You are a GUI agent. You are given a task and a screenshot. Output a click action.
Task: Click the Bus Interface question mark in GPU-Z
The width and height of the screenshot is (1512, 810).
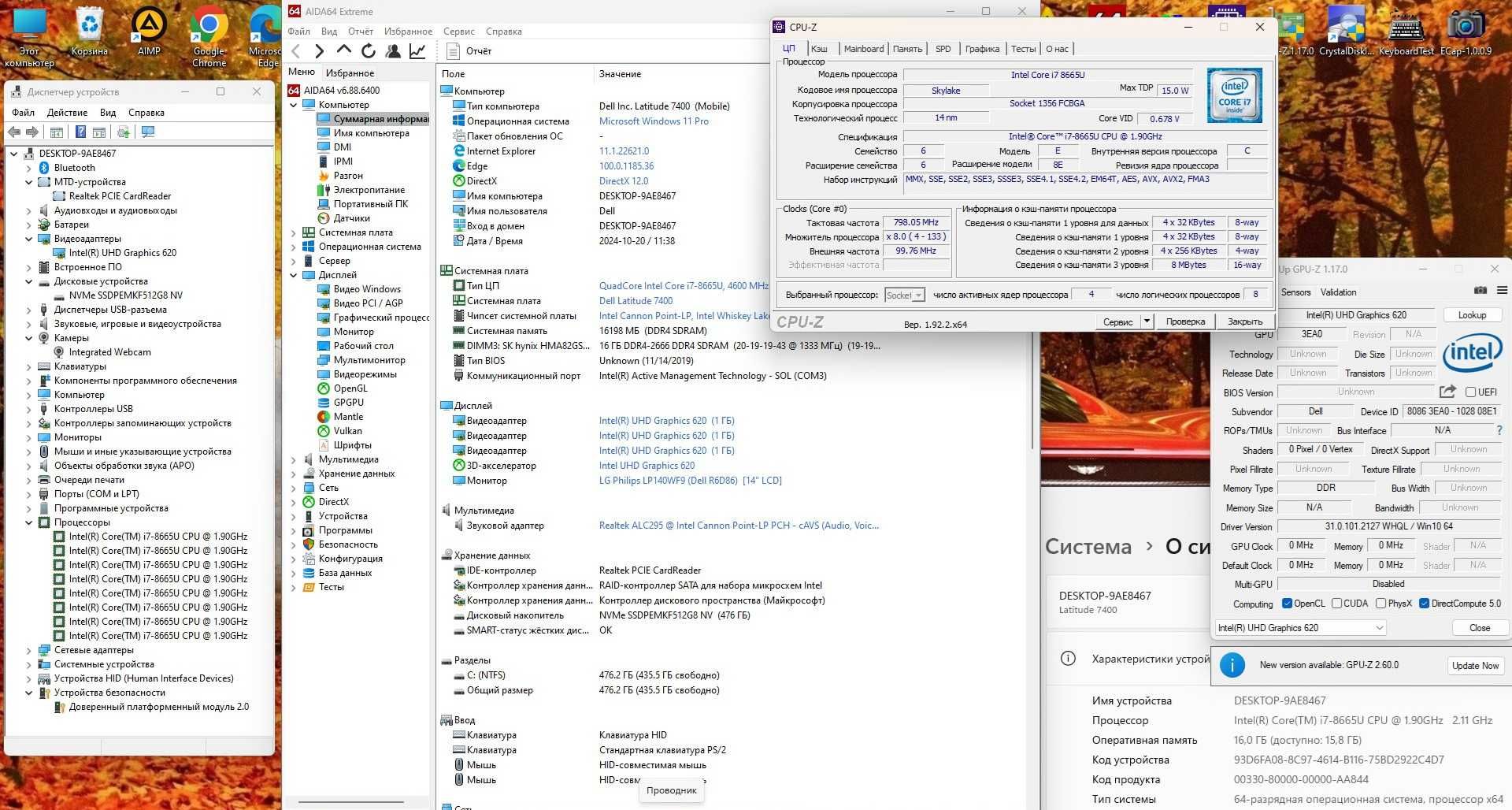tap(1499, 430)
